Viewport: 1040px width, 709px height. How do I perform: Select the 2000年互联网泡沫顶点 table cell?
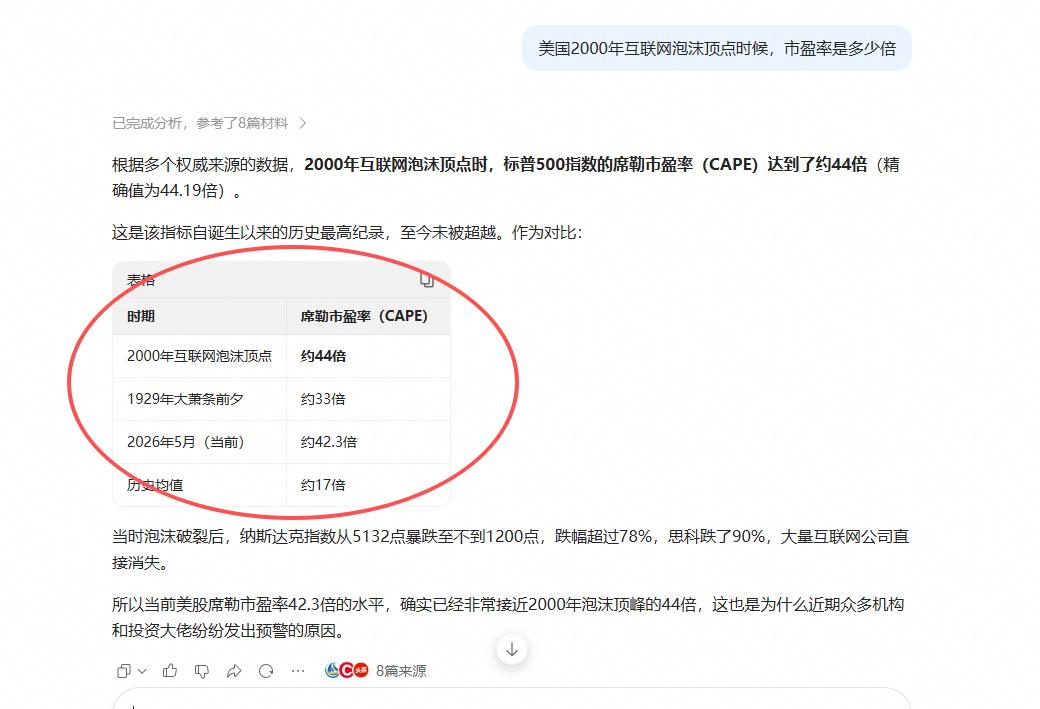tap(200, 356)
